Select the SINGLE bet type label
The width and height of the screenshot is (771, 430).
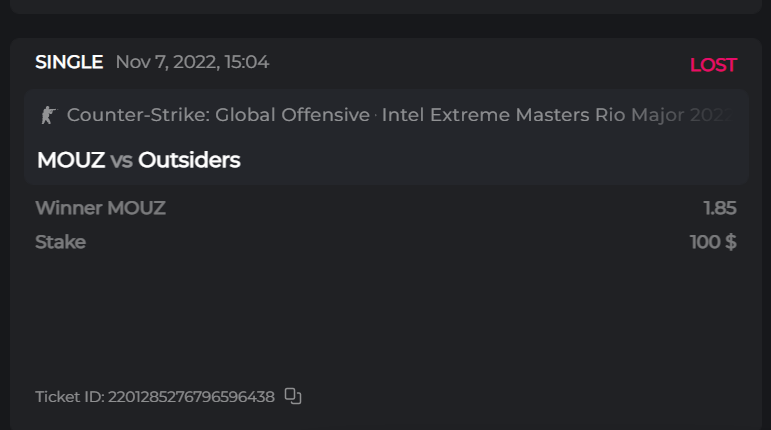[x=69, y=62]
